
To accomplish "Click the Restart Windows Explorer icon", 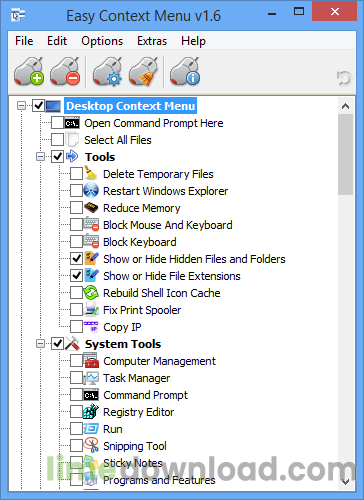I will pyautogui.click(x=91, y=191).
